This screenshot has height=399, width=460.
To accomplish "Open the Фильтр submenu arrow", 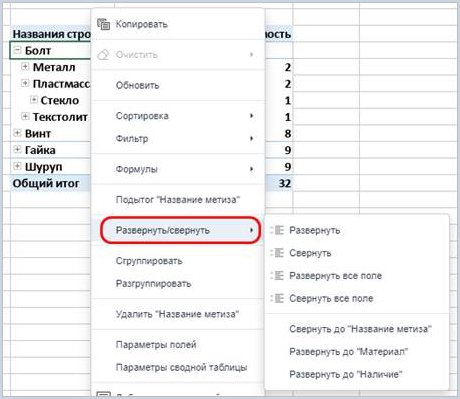I will [252, 138].
